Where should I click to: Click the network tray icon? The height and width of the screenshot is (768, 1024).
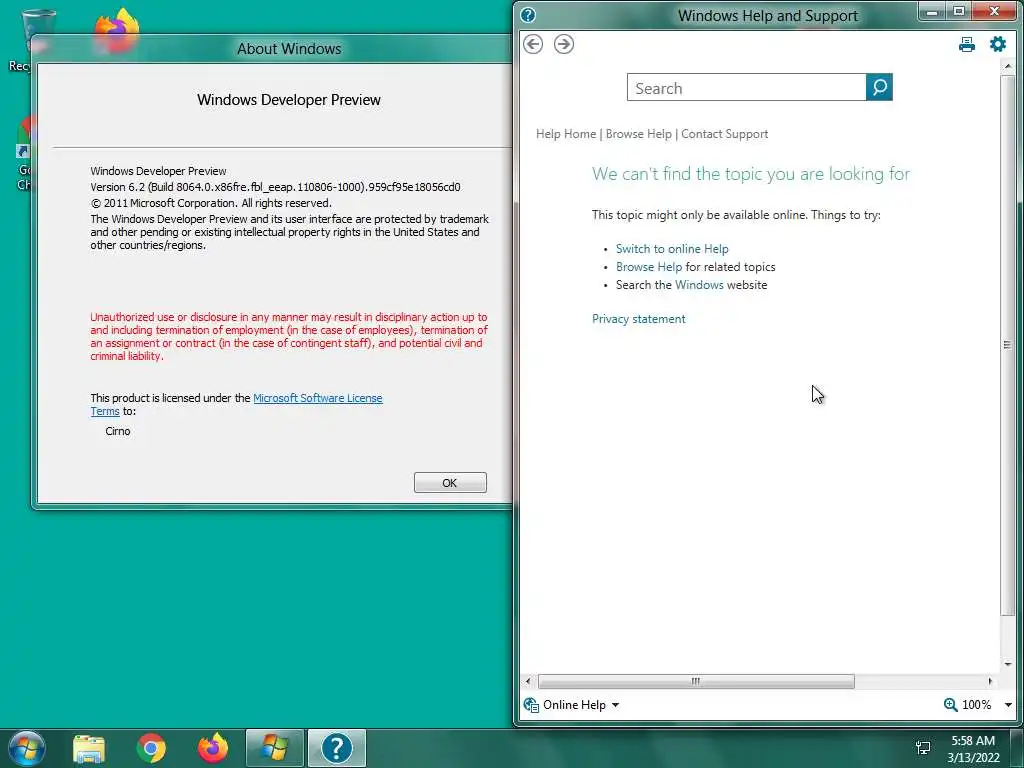tap(923, 748)
